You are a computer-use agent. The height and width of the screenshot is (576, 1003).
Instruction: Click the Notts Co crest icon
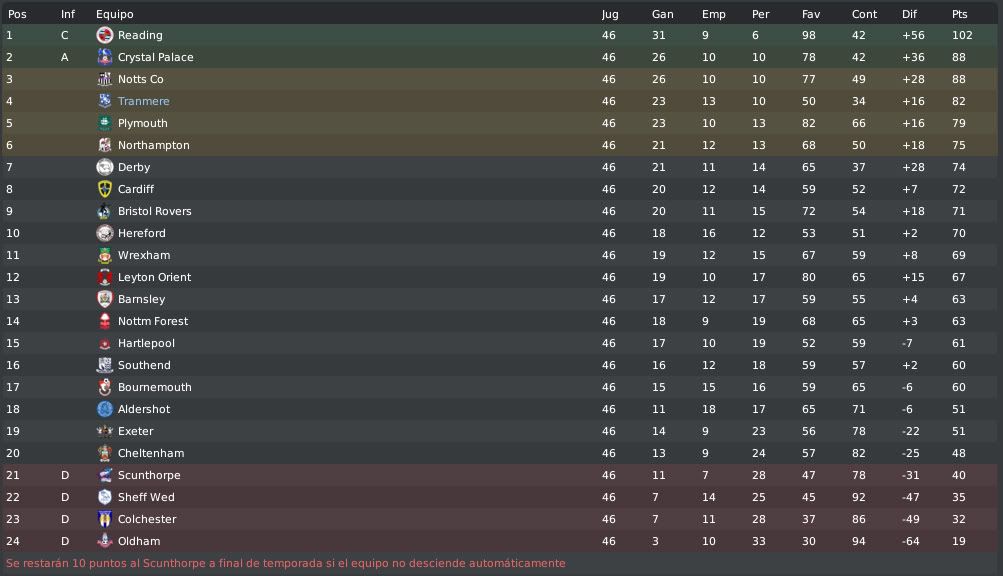click(x=104, y=79)
